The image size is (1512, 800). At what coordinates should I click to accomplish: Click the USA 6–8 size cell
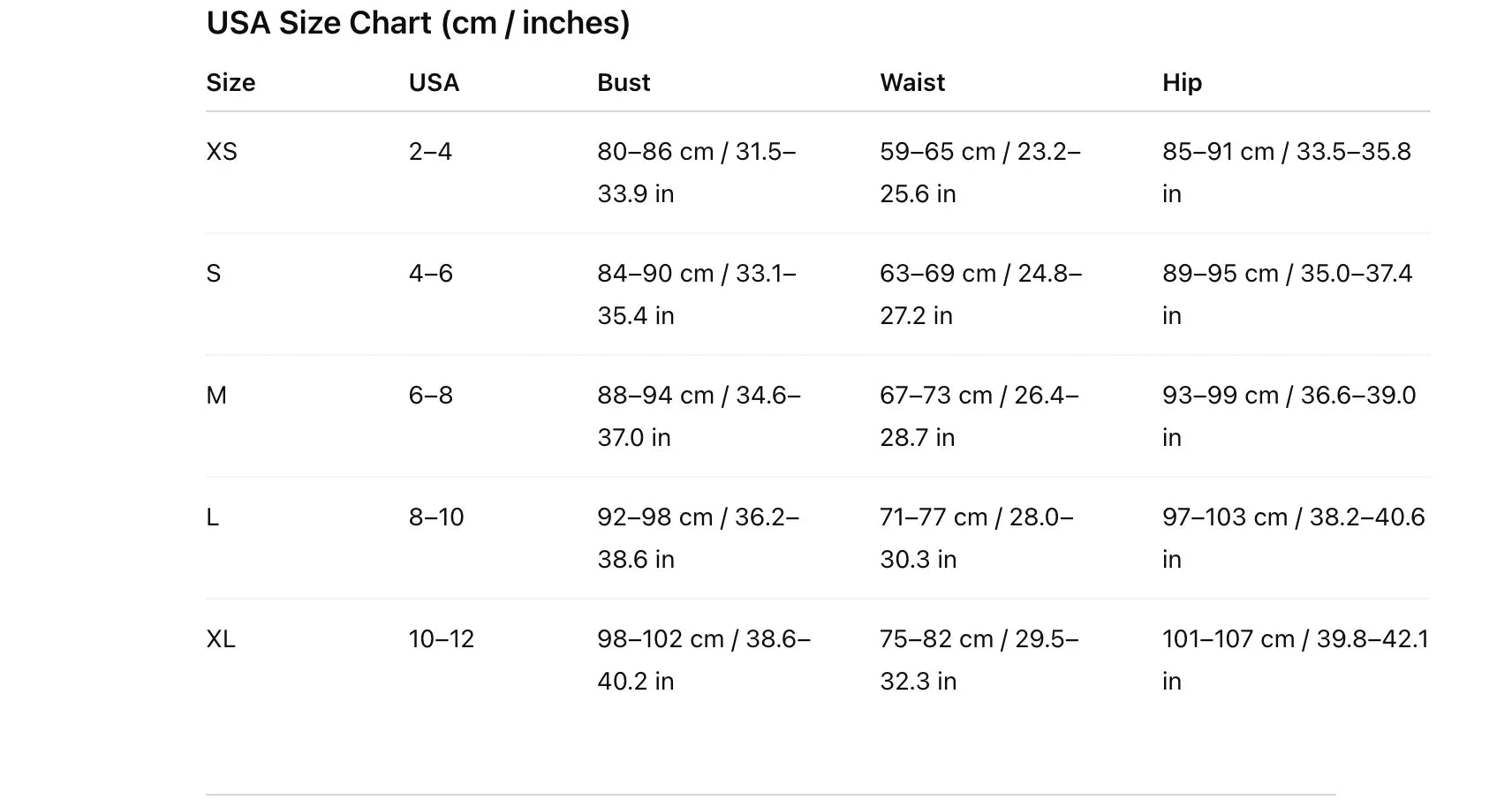click(431, 396)
